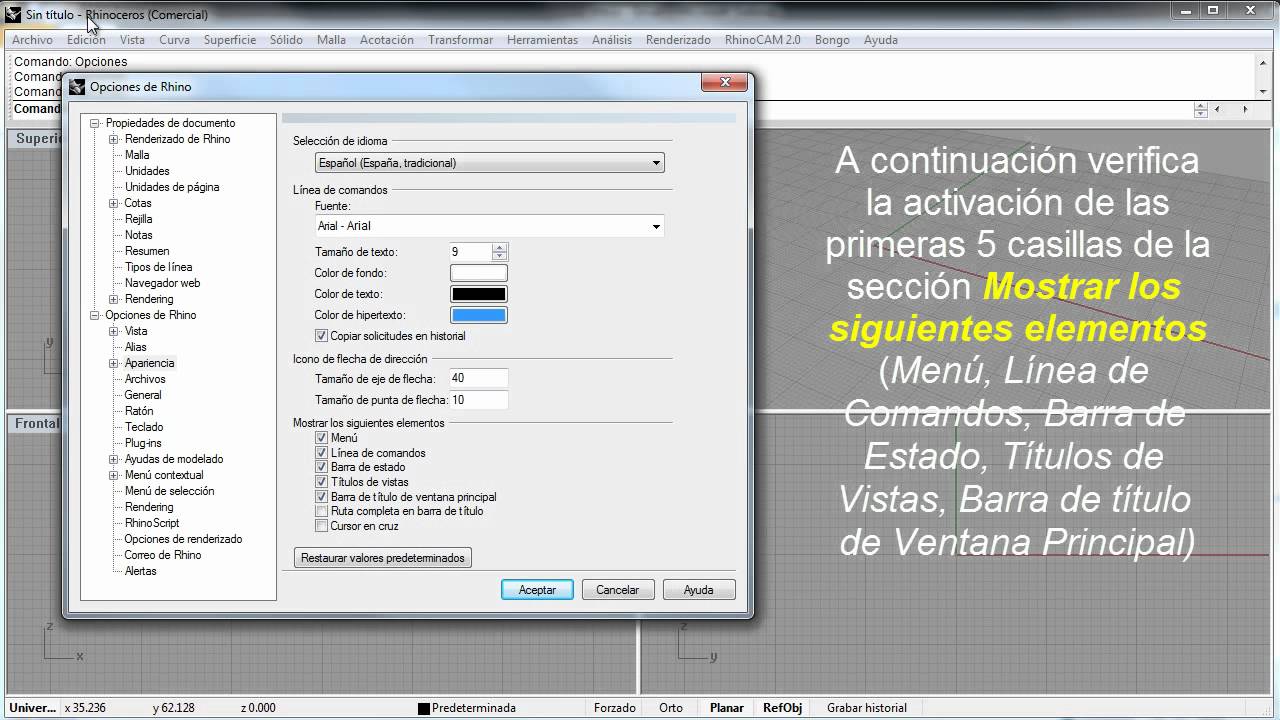
Task: Select Rejilla in the options tree
Action: (138, 219)
